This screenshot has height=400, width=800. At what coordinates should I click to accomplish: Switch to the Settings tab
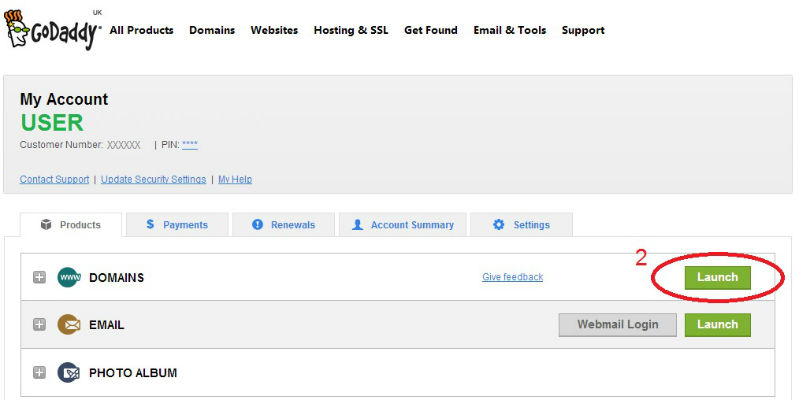pyautogui.click(x=521, y=224)
